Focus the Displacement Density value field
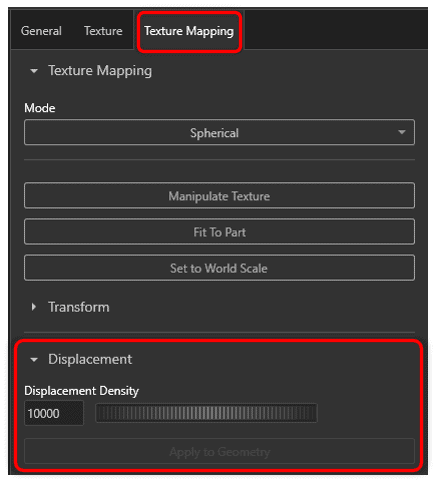 point(54,413)
